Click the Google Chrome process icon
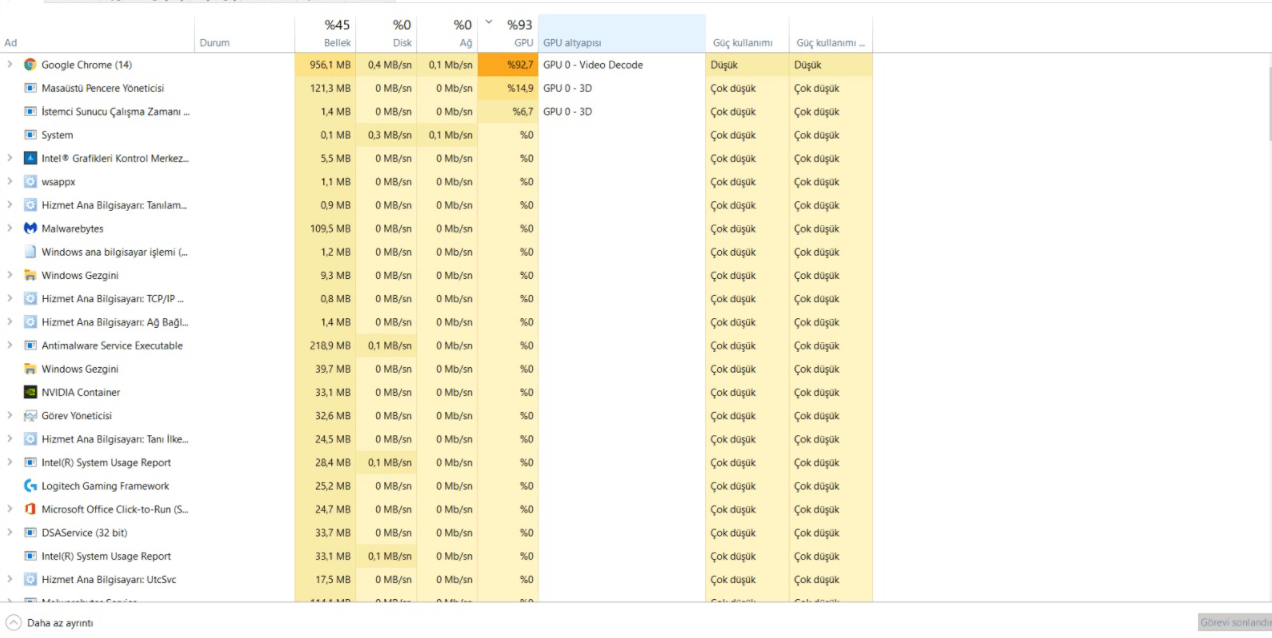 (30, 65)
